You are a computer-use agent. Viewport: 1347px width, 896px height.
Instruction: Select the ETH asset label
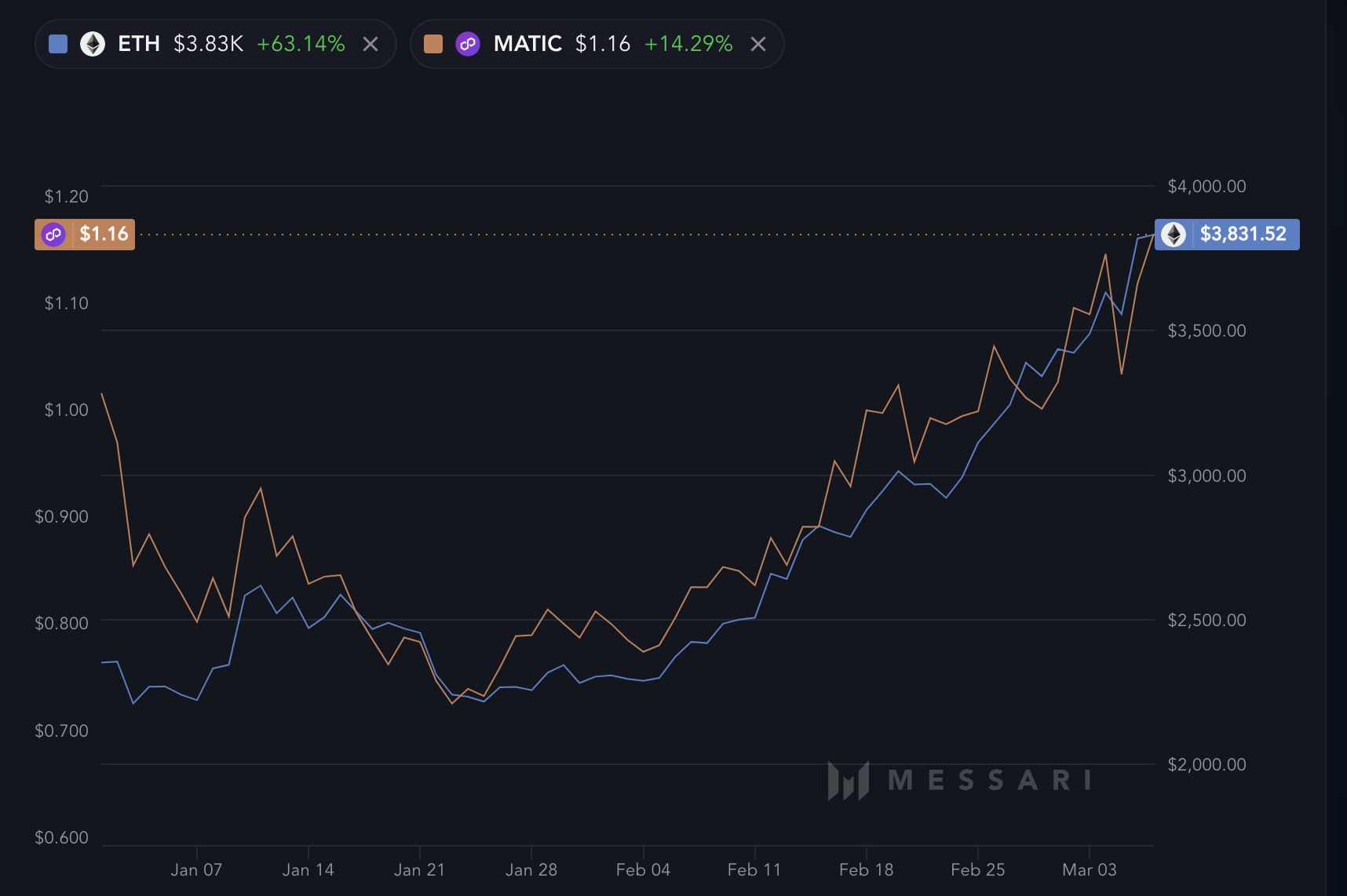[138, 44]
